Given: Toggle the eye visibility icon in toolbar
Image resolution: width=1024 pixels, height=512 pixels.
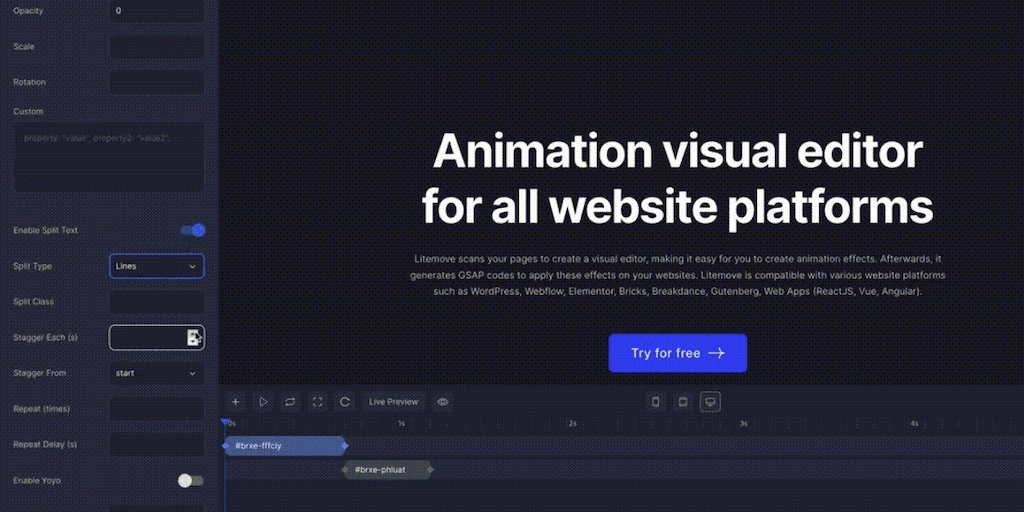Looking at the screenshot, I should 443,402.
